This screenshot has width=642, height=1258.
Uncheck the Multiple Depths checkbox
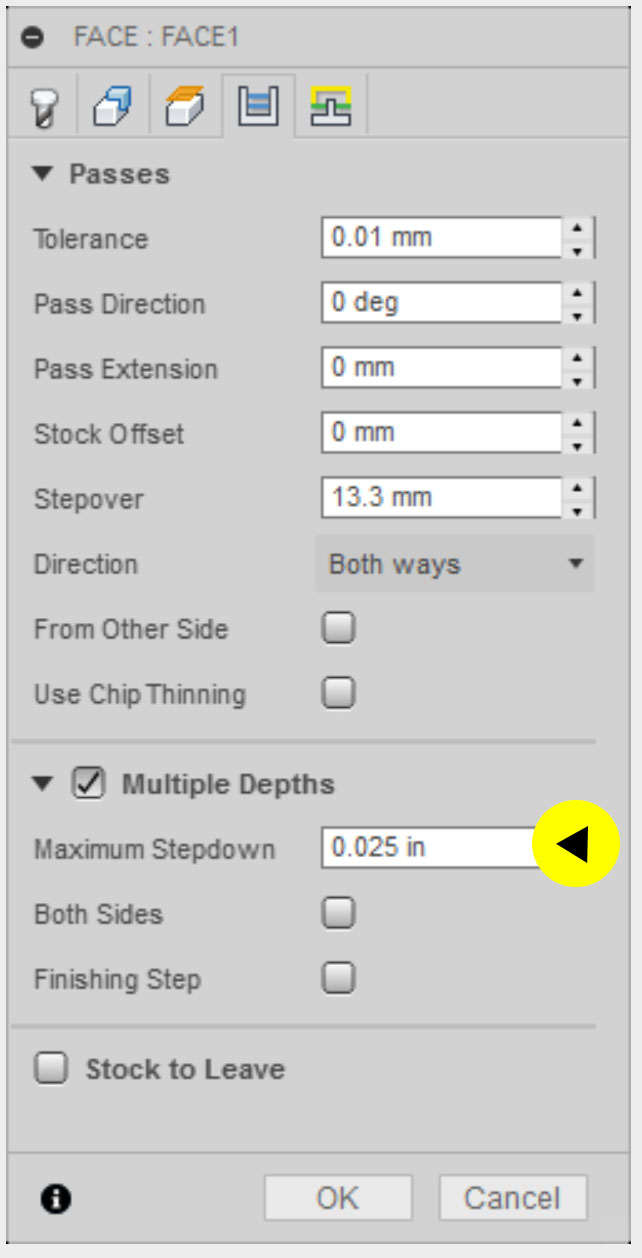click(89, 784)
